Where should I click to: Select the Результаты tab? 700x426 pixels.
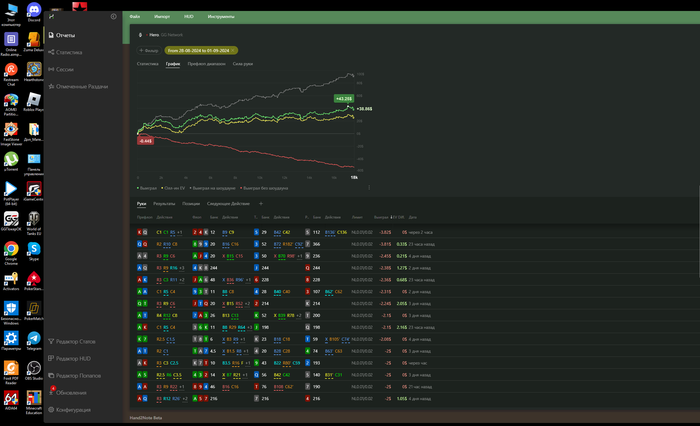point(164,204)
